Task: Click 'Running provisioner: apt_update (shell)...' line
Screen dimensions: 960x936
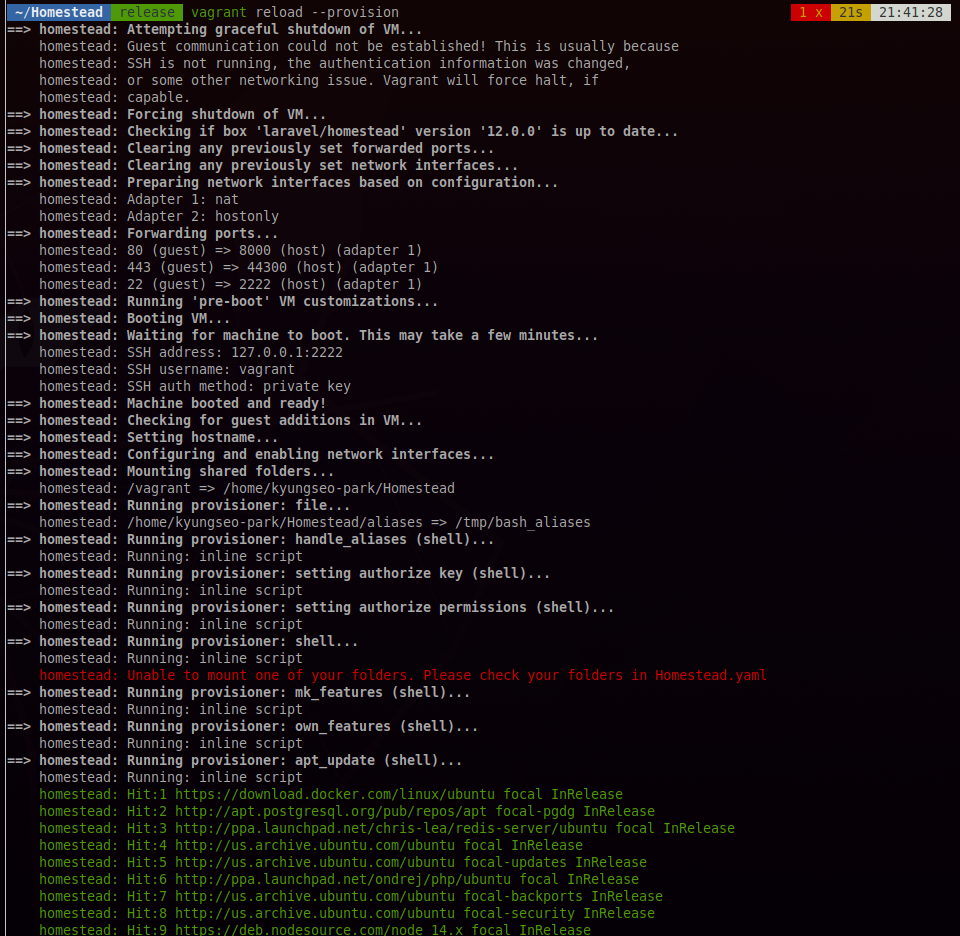Action: tap(234, 761)
